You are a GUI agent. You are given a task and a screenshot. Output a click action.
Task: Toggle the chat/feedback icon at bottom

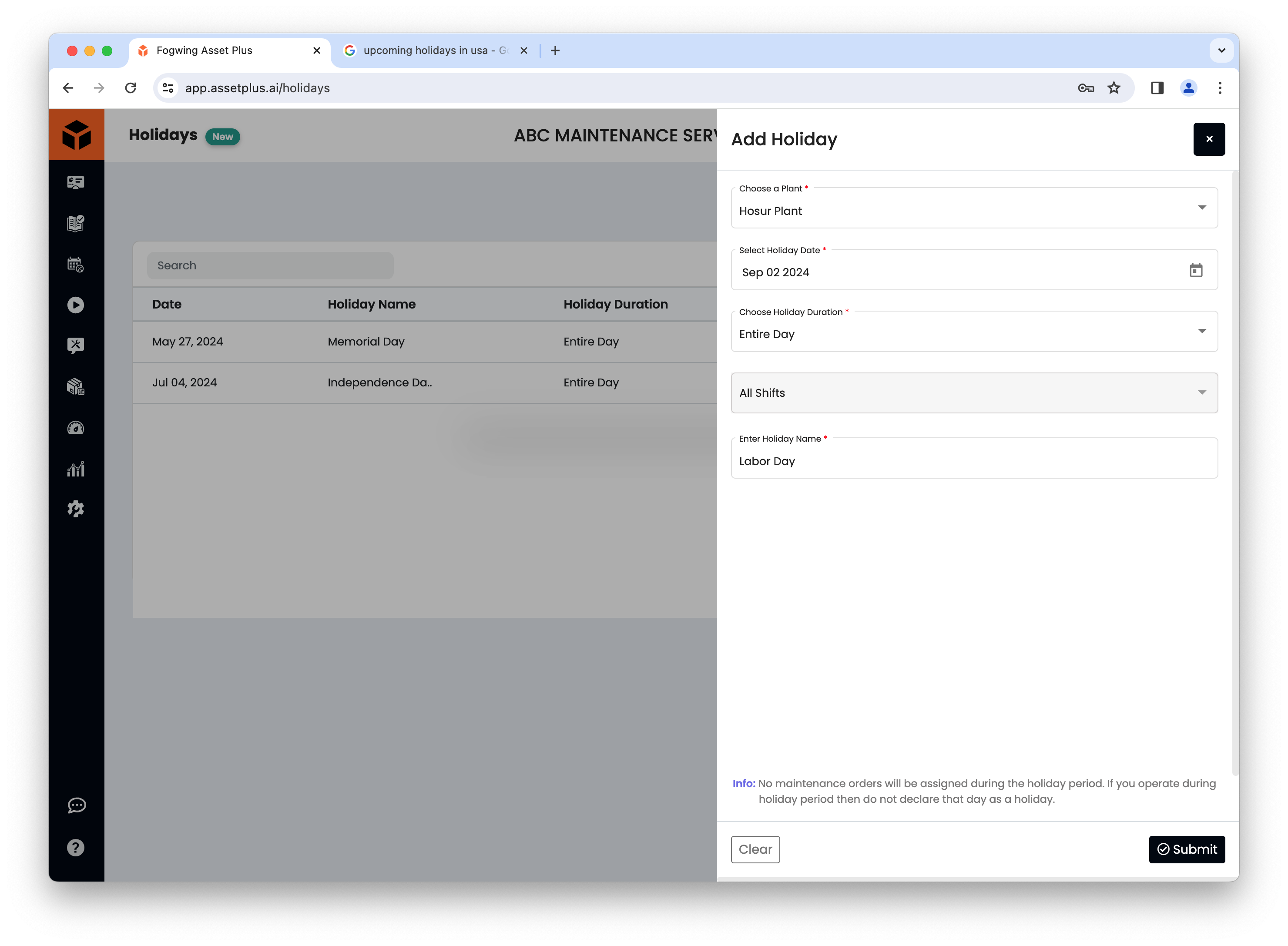pyautogui.click(x=77, y=806)
